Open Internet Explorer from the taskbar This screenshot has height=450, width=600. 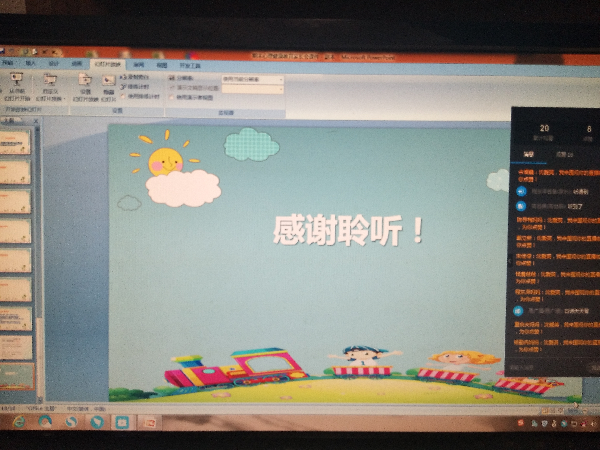coord(19,422)
